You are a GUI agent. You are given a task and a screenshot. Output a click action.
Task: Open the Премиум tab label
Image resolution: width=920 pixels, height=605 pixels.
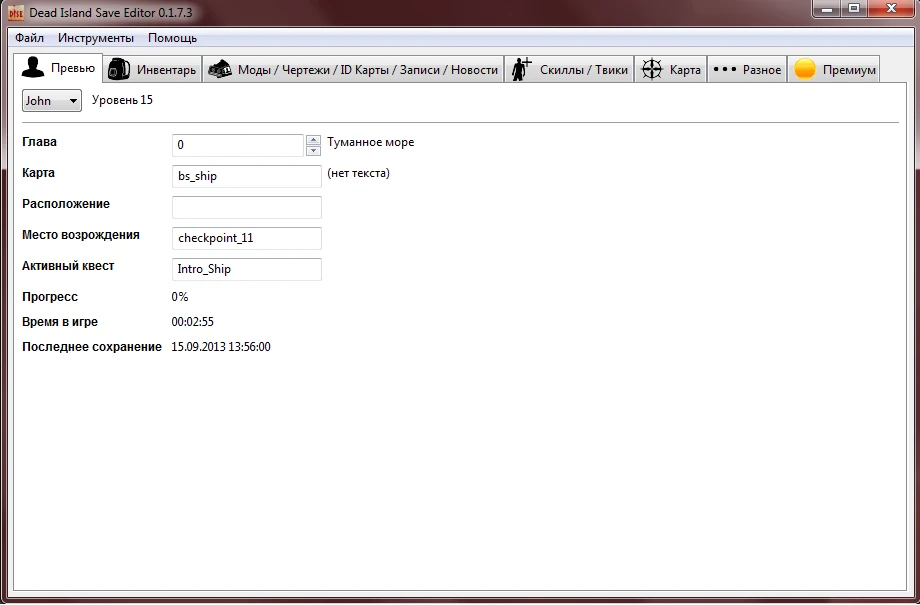tap(849, 70)
